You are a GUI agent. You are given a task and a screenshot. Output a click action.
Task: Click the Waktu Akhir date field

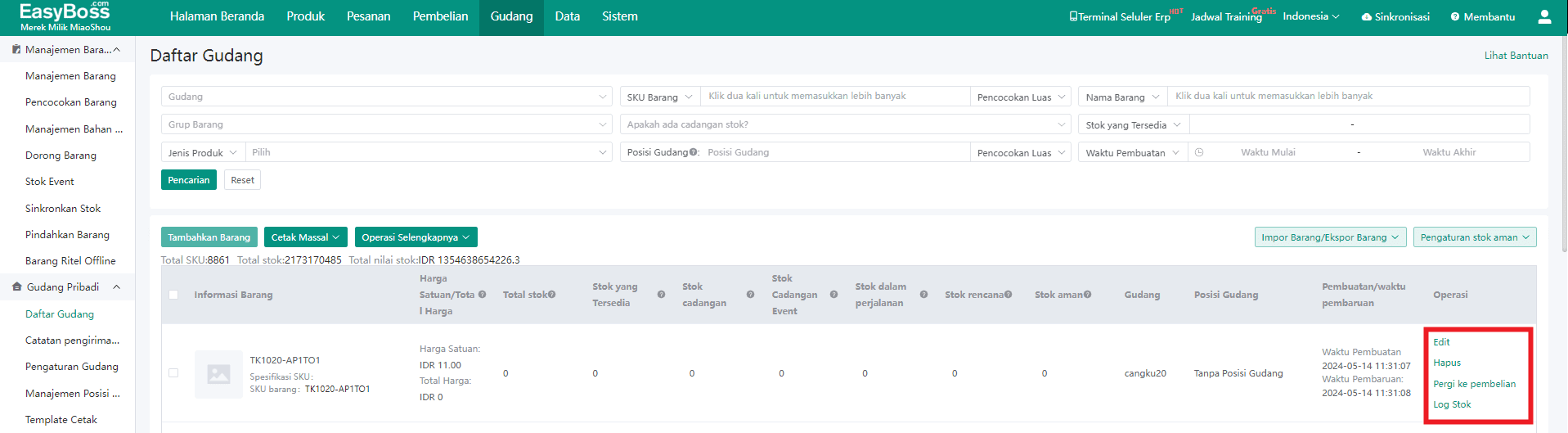1449,152
